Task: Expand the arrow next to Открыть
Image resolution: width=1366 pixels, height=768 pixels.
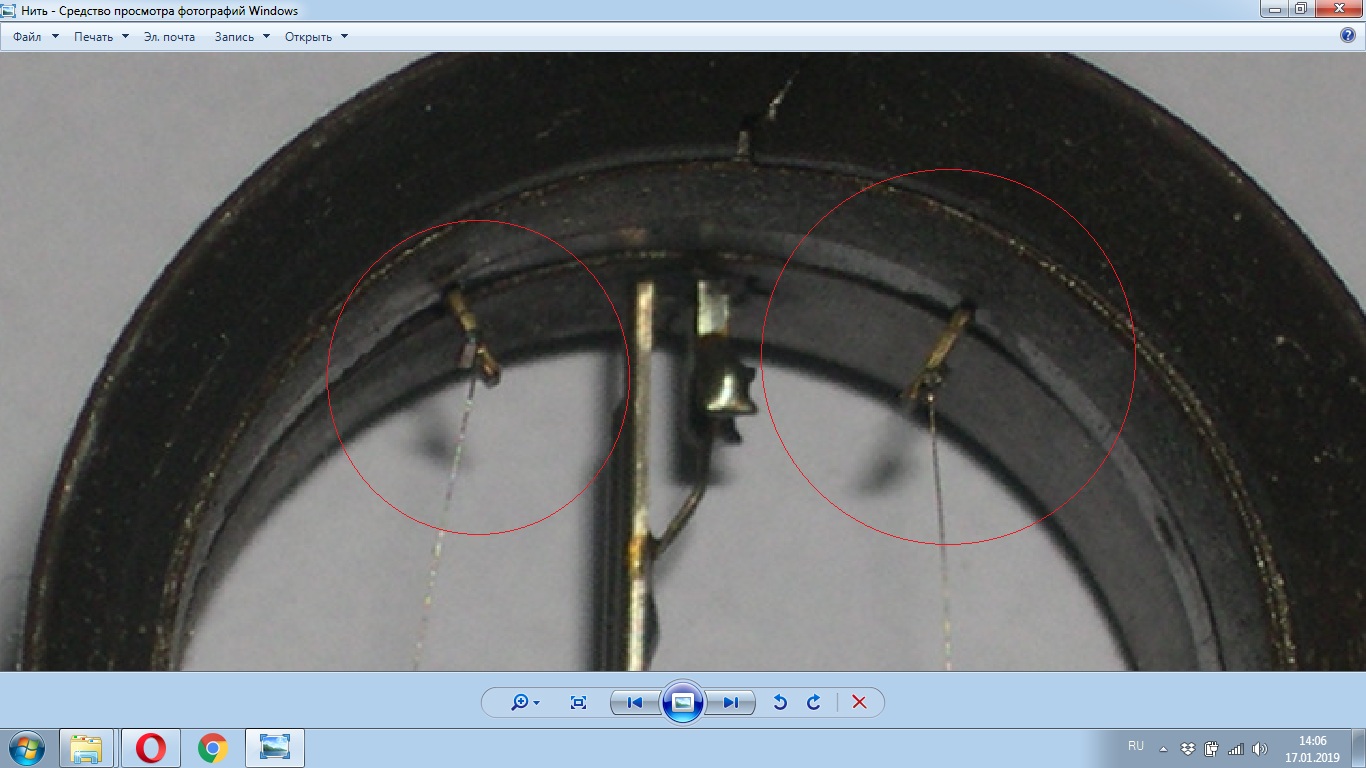Action: 344,37
